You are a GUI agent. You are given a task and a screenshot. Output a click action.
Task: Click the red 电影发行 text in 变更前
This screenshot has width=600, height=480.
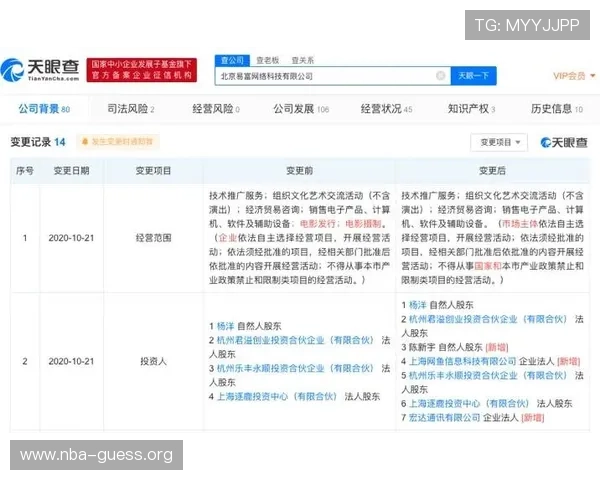318,224
